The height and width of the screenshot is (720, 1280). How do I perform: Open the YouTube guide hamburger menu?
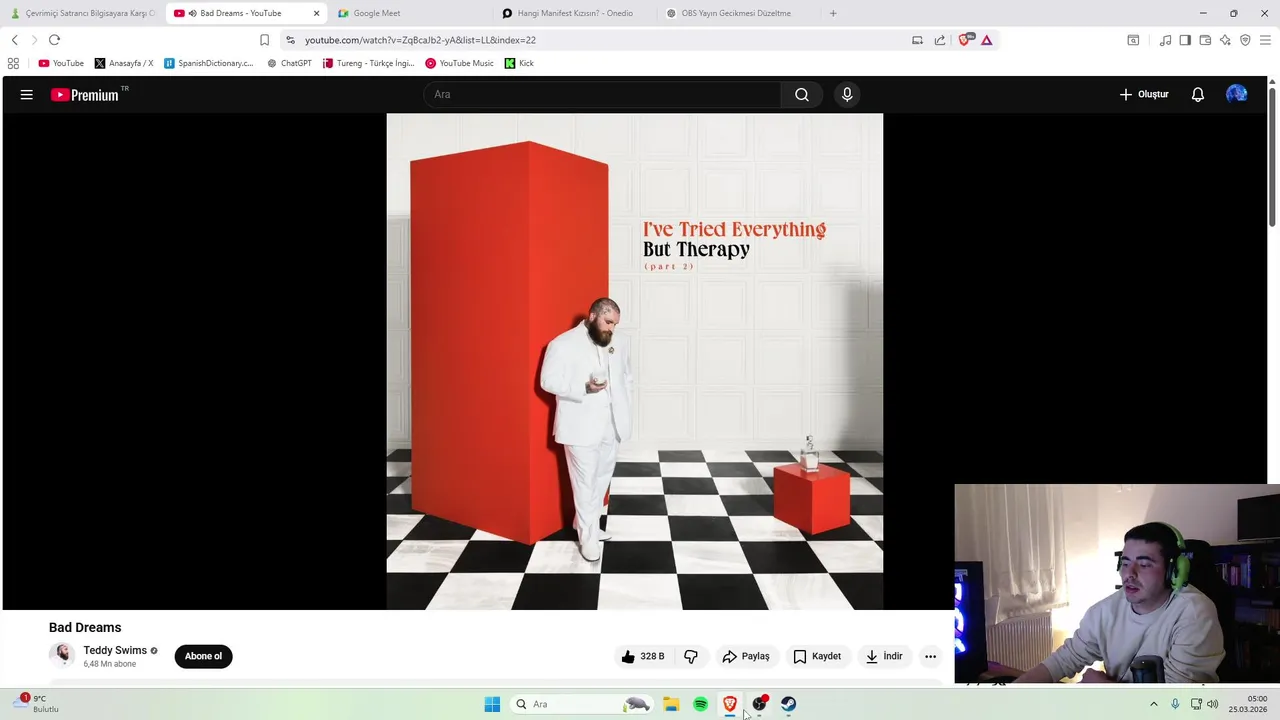pos(27,94)
